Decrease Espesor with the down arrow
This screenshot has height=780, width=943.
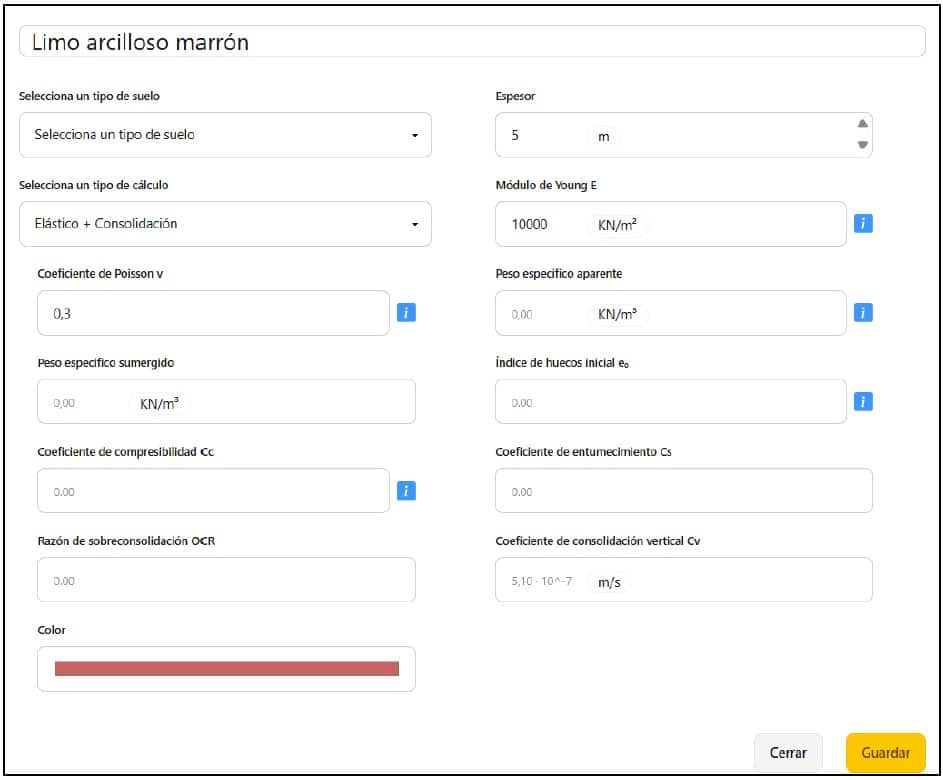862,145
